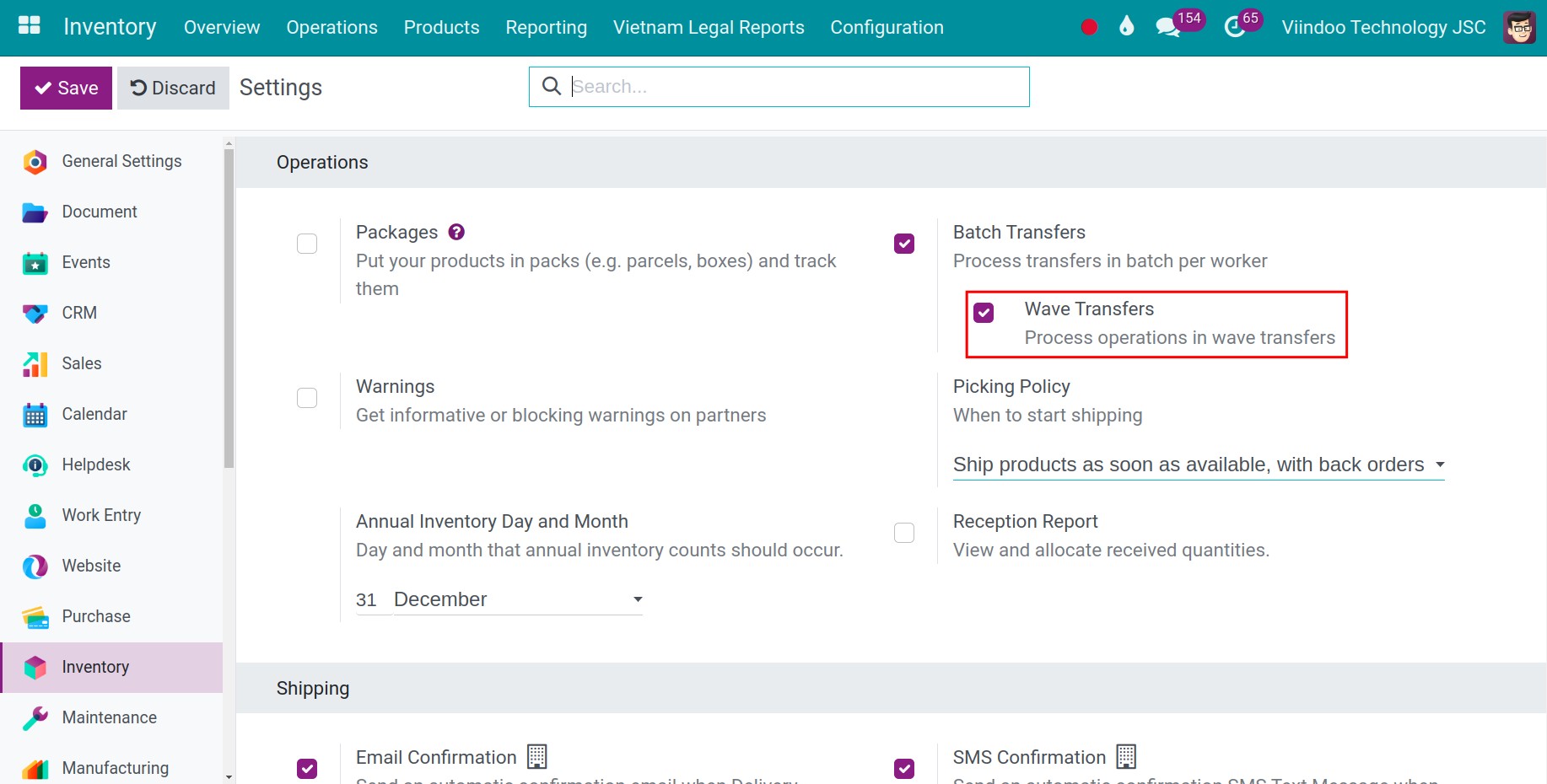The width and height of the screenshot is (1547, 784).
Task: Click the settings Search field
Action: pos(779,87)
